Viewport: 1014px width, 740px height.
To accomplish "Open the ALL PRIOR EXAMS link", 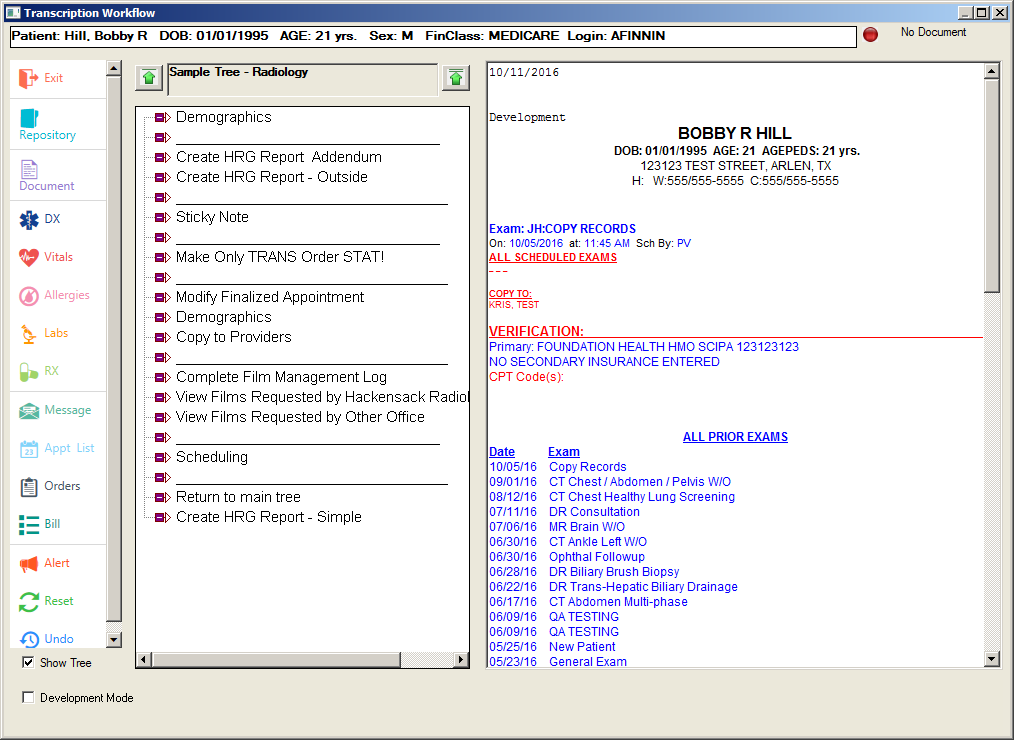I will click(x=735, y=437).
